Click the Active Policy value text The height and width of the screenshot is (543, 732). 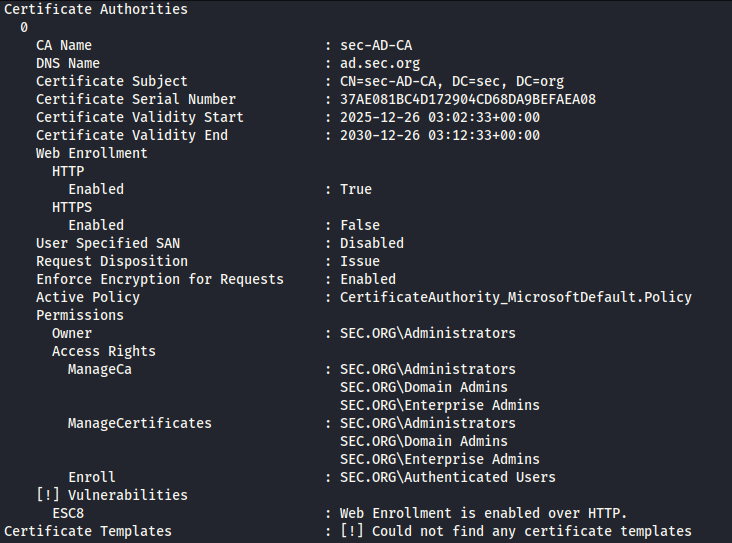click(x=516, y=297)
